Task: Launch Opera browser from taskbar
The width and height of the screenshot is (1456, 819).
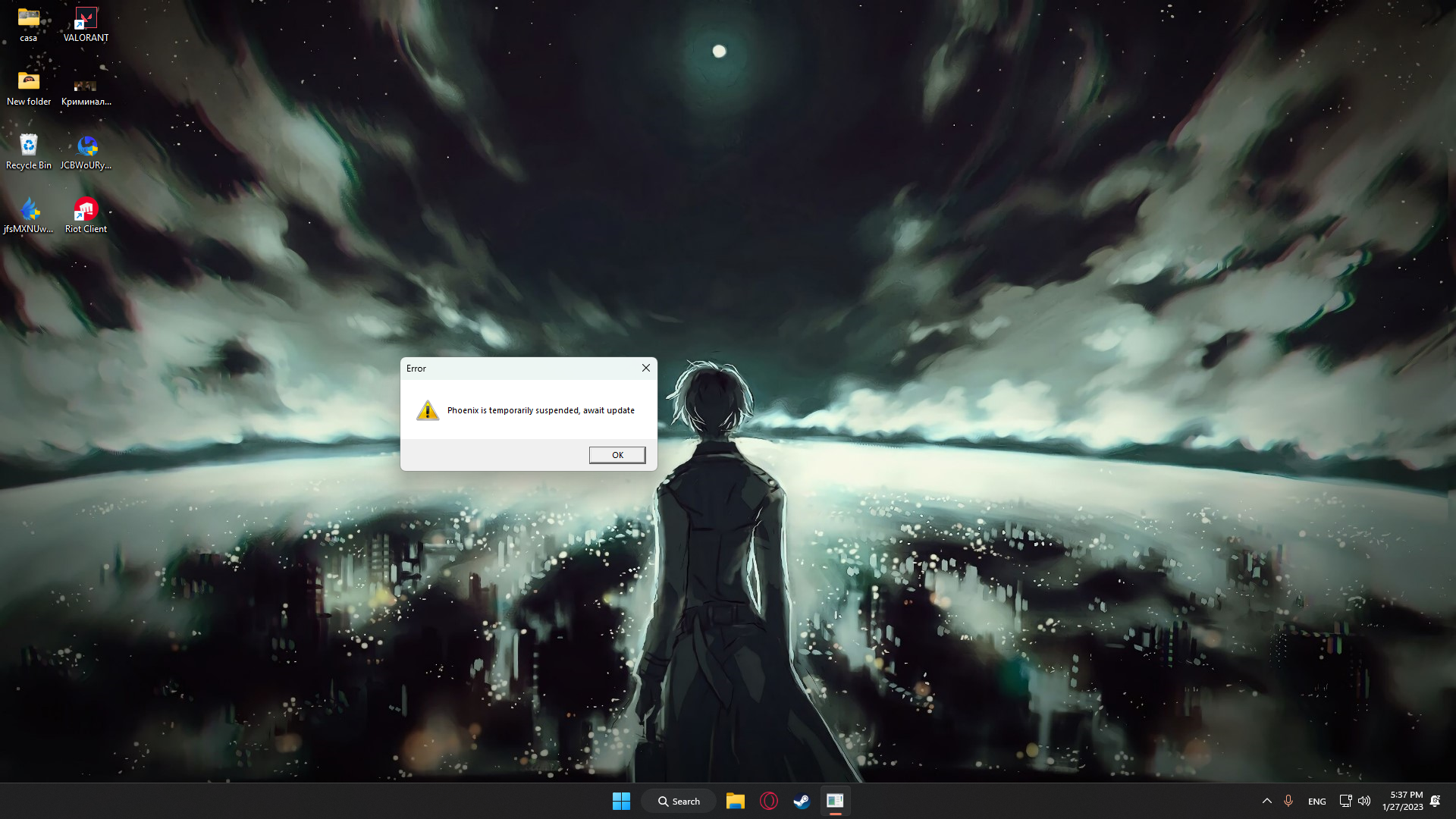Action: point(768,801)
